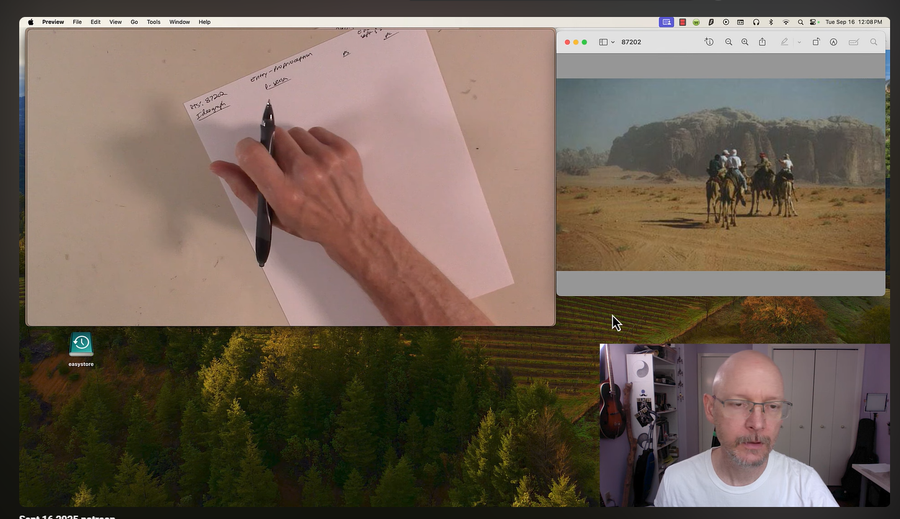
Task: Rotate the image using toolbar icon
Action: 816,42
